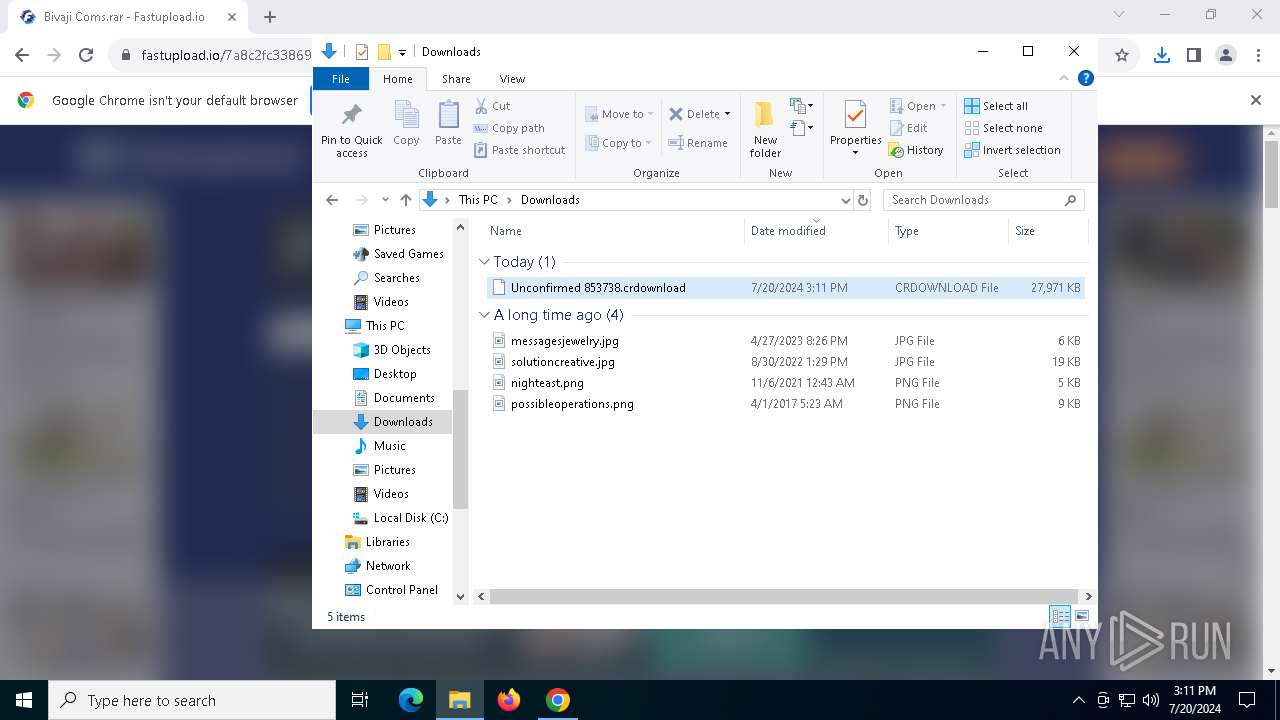
Task: Select Desktop in navigation pane
Action: (x=384, y=374)
